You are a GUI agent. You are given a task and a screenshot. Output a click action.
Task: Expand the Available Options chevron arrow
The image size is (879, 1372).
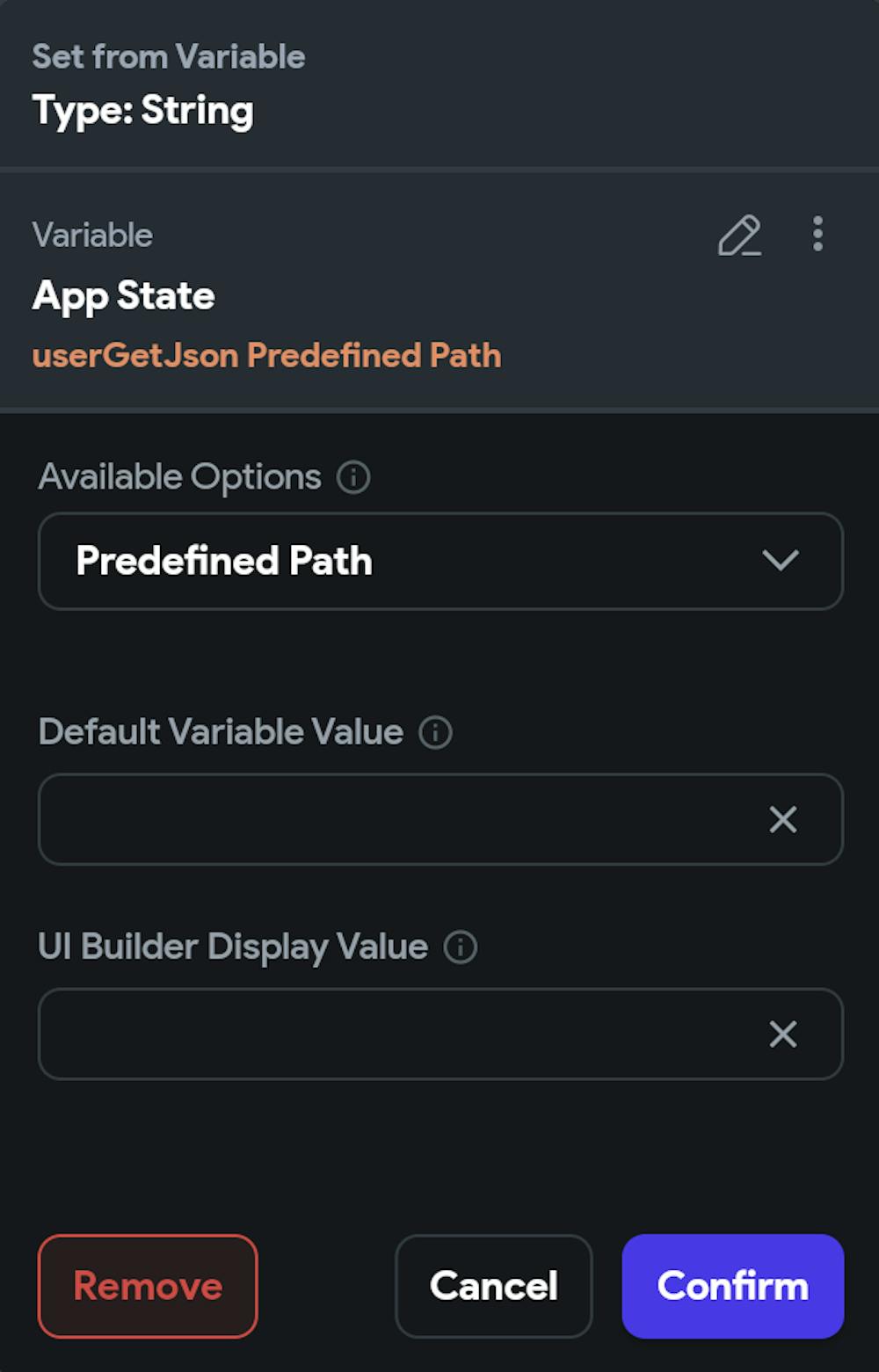click(x=781, y=561)
